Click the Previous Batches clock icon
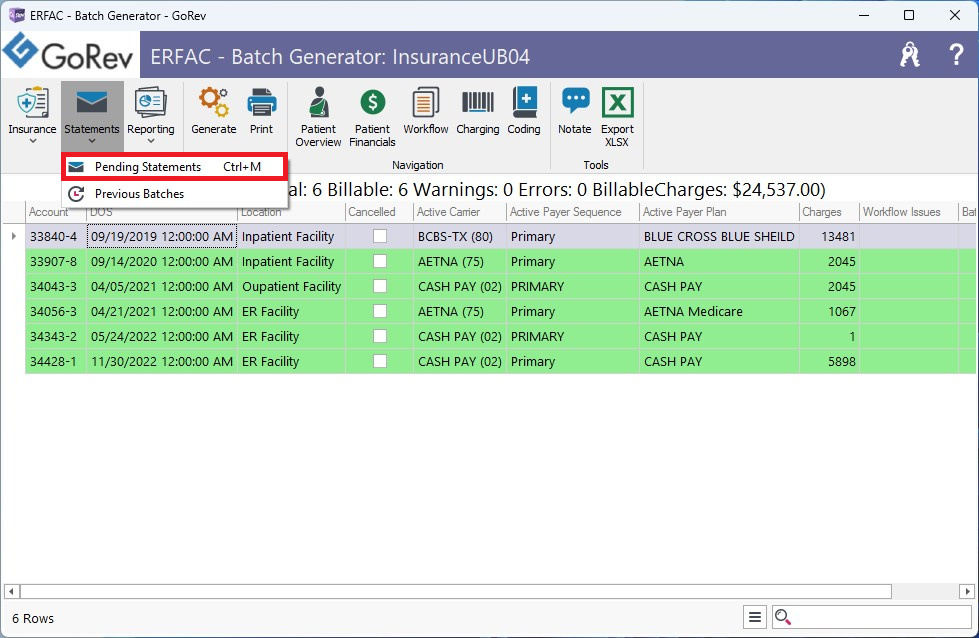The image size is (979, 638). (76, 194)
